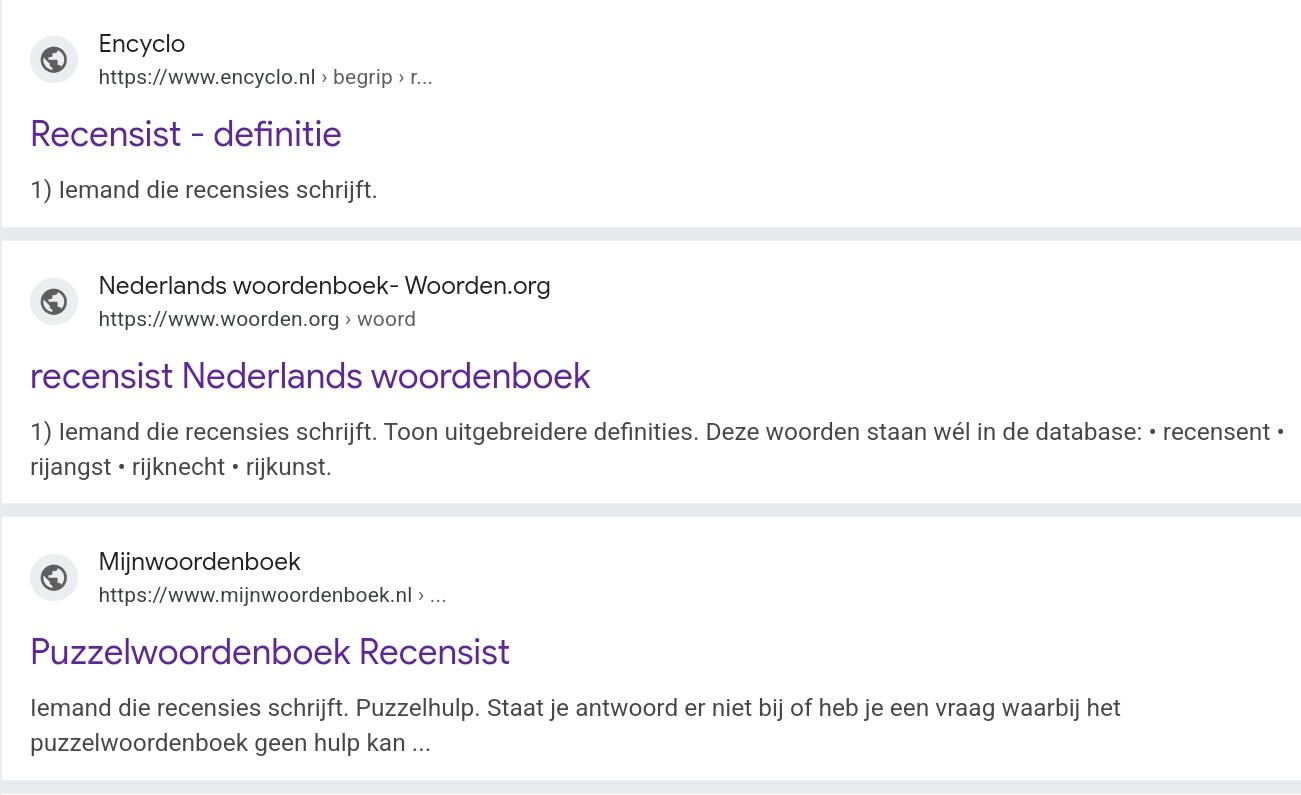Click the globe icon beside Encyclo
Viewport: 1301px width, 795px height.
pos(54,60)
